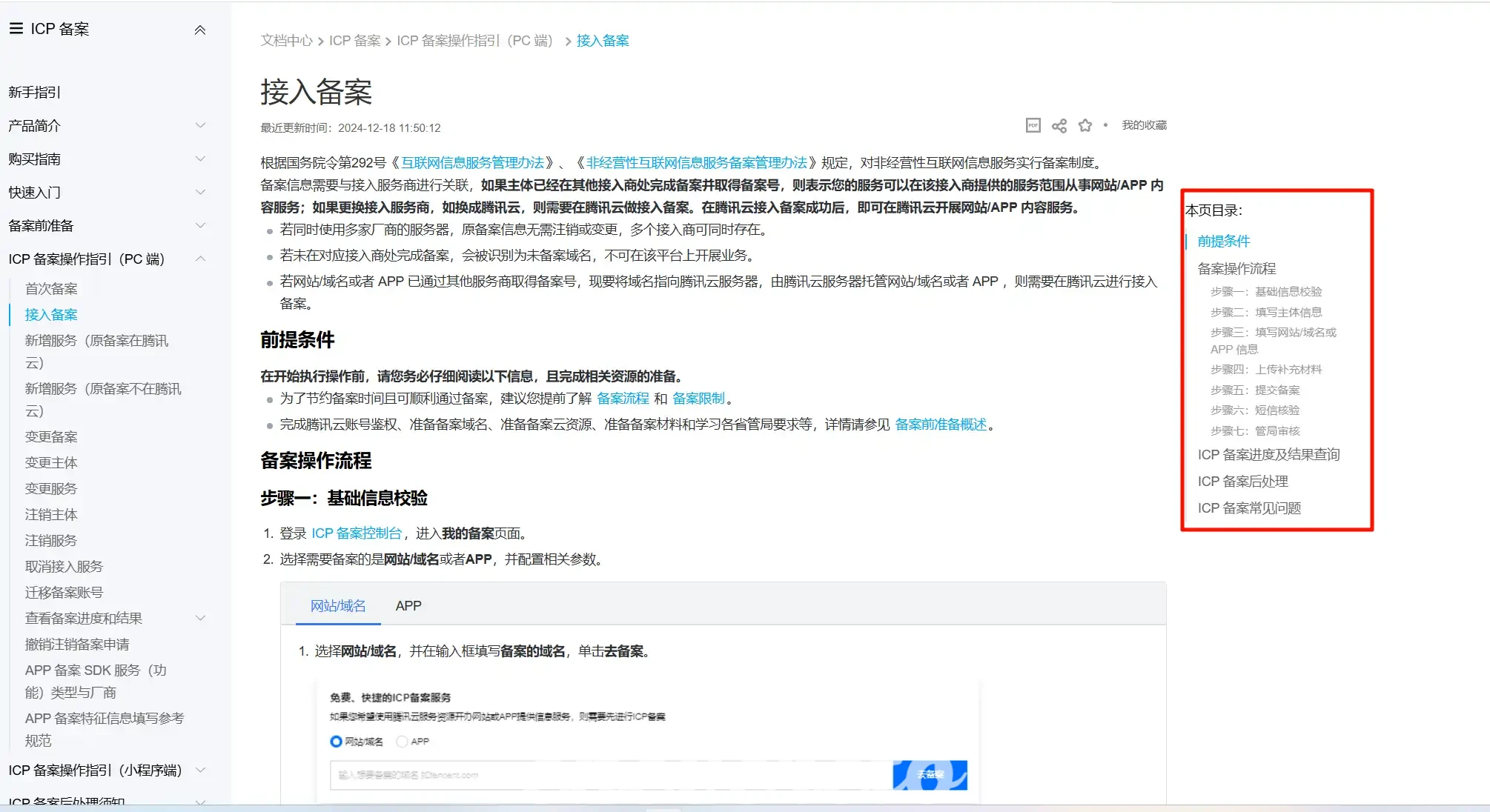Switch to the APP tab

click(x=408, y=606)
